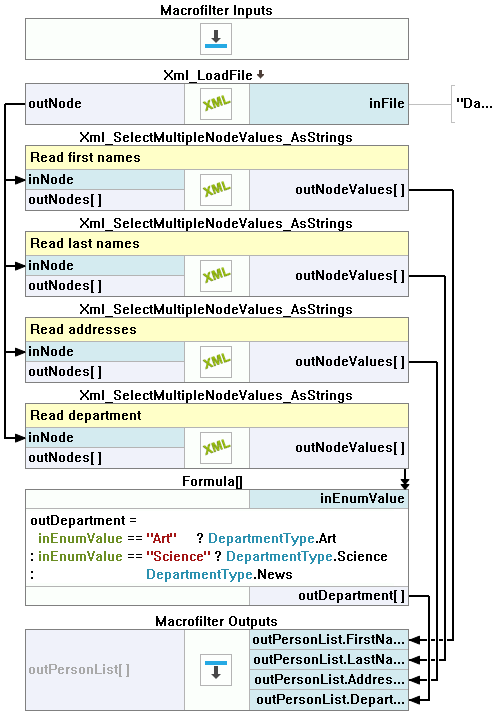
Task: Select the Read last names XML icon
Action: pos(216,275)
